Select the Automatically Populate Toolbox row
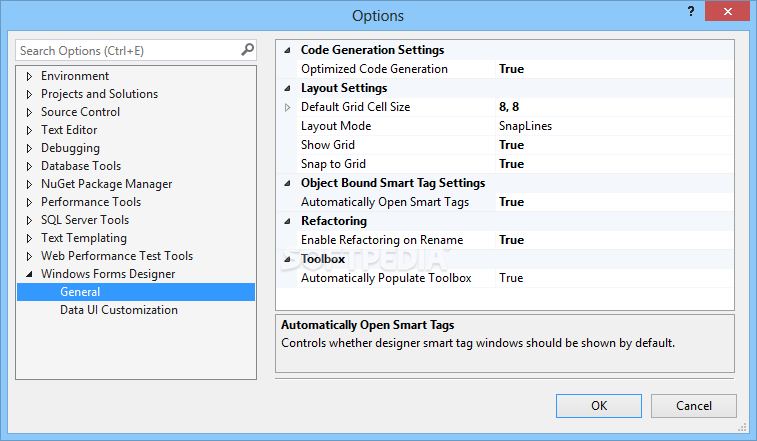The image size is (757, 441). click(516, 278)
